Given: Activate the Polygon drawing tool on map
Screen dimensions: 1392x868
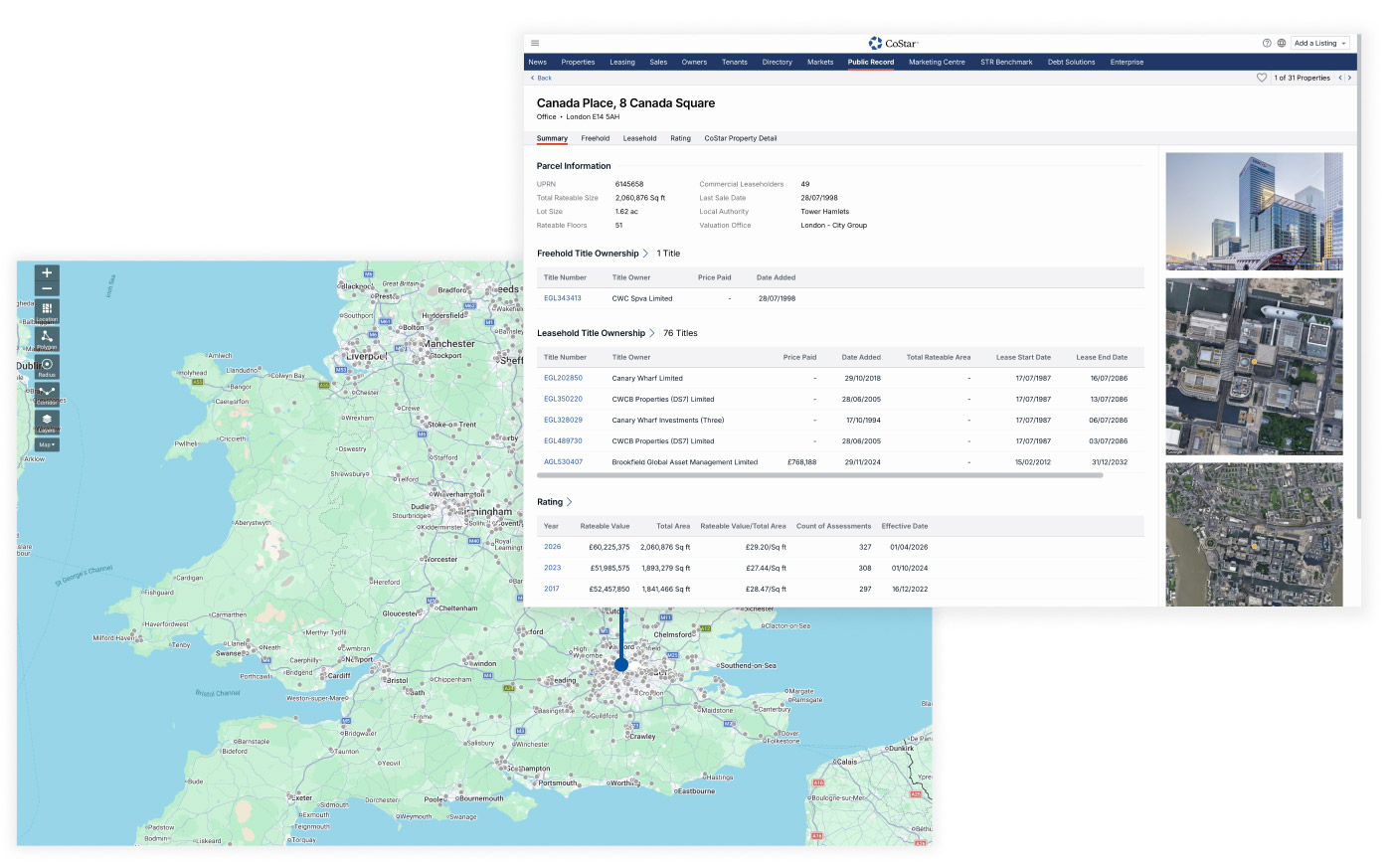Looking at the screenshot, I should (47, 339).
